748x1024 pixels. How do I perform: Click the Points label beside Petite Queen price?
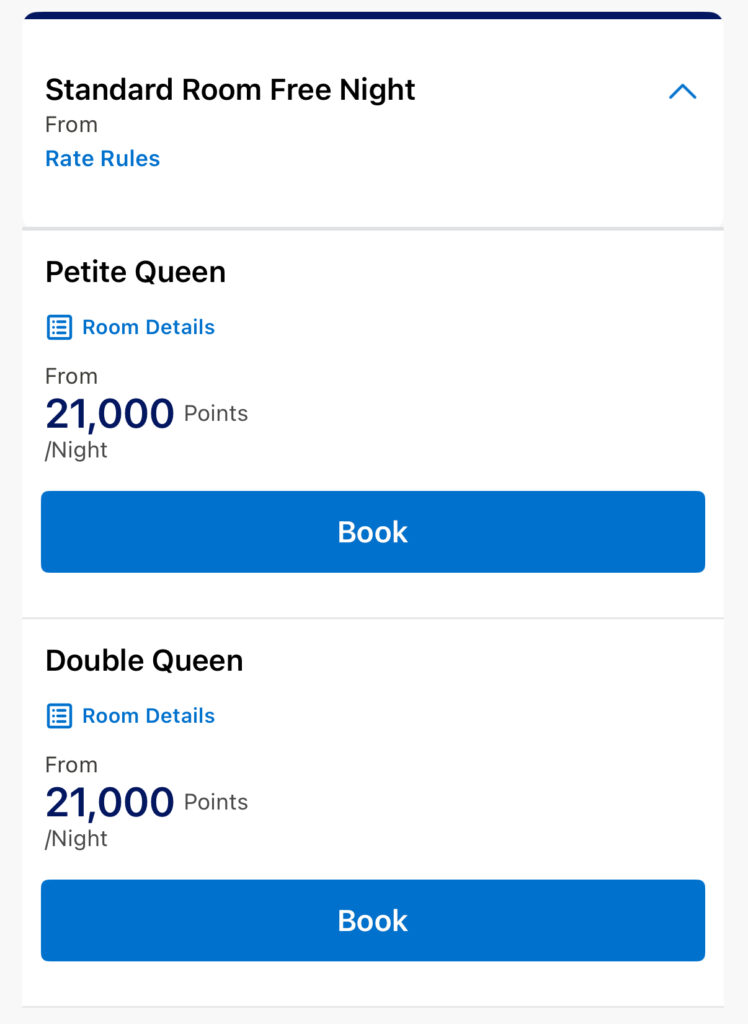216,414
